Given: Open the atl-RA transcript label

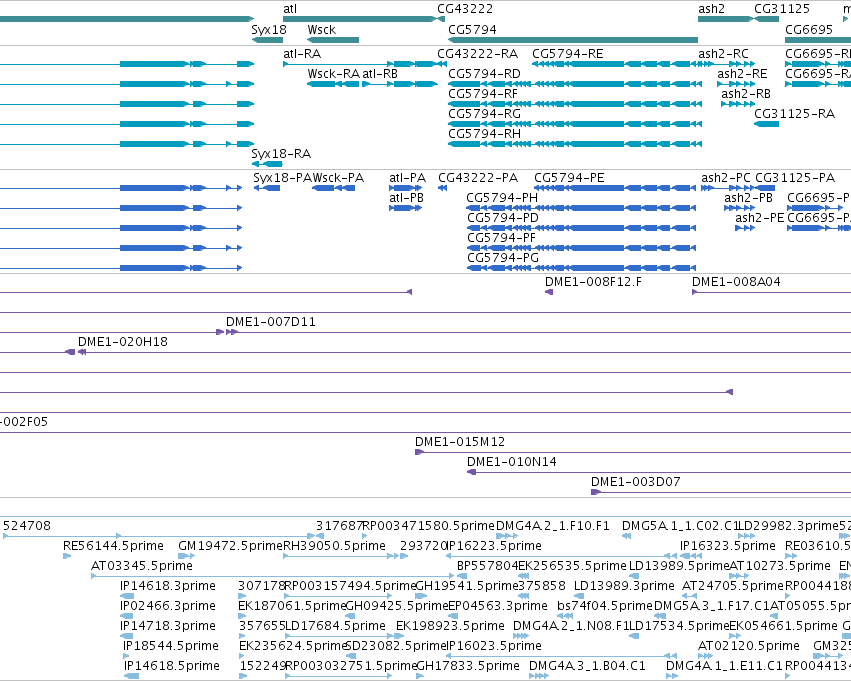Looking at the screenshot, I should point(302,54).
